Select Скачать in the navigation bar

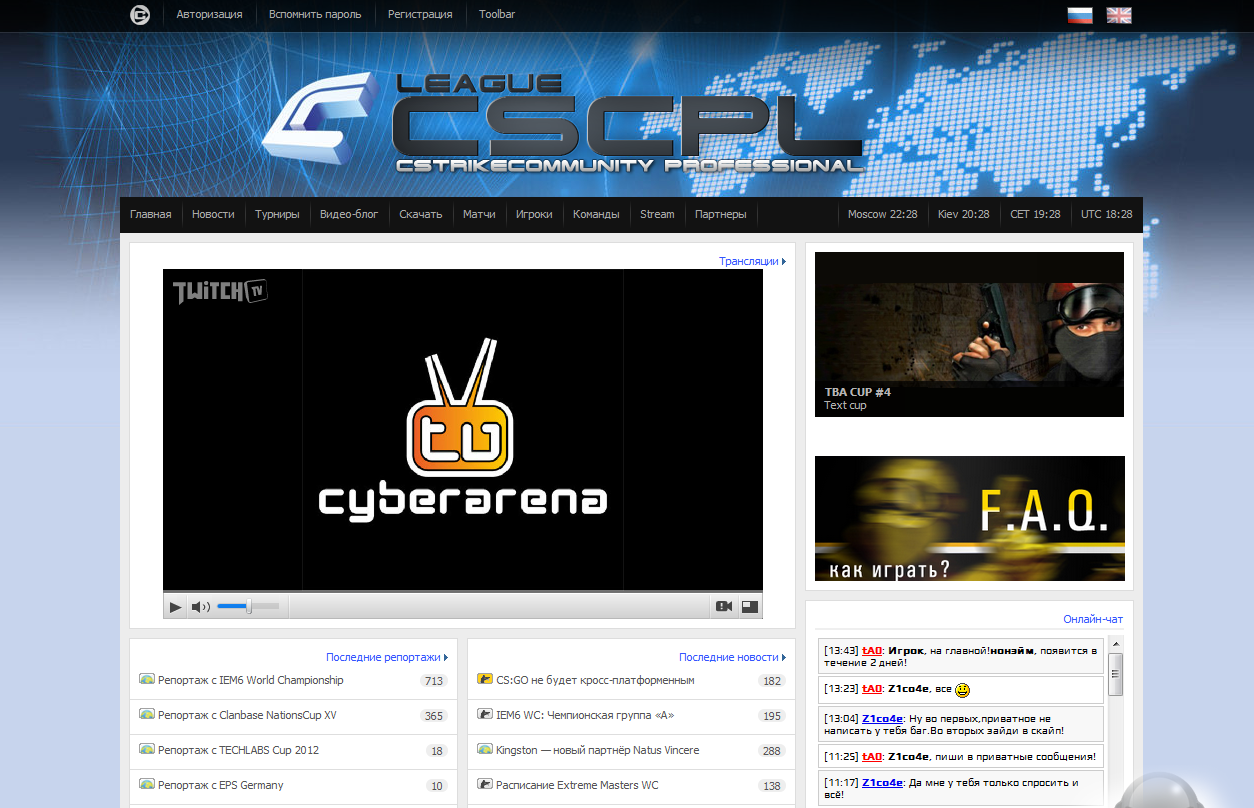pyautogui.click(x=421, y=214)
